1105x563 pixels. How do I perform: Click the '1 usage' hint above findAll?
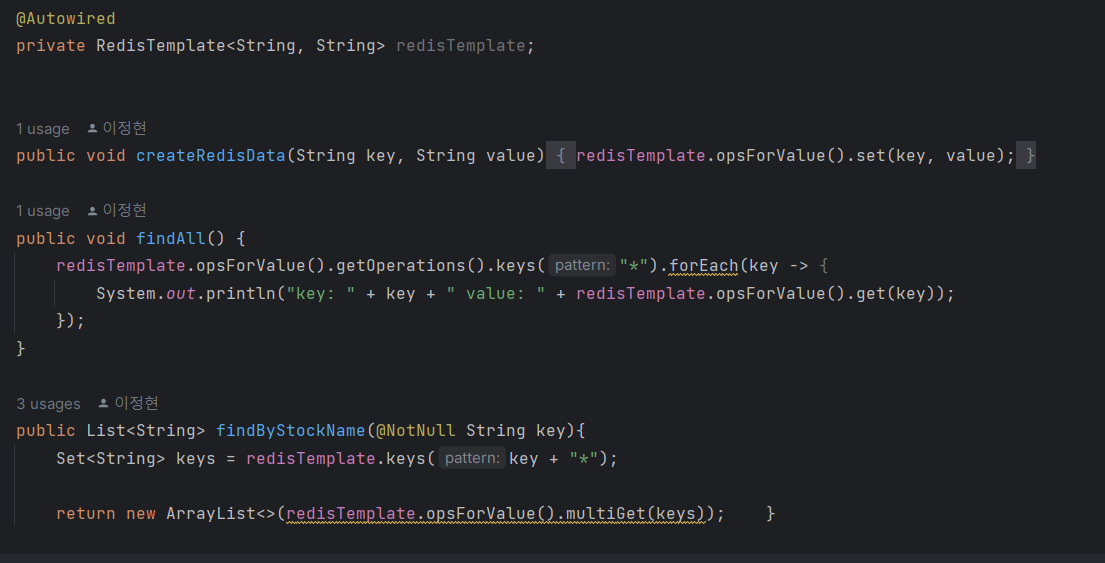tap(42, 211)
